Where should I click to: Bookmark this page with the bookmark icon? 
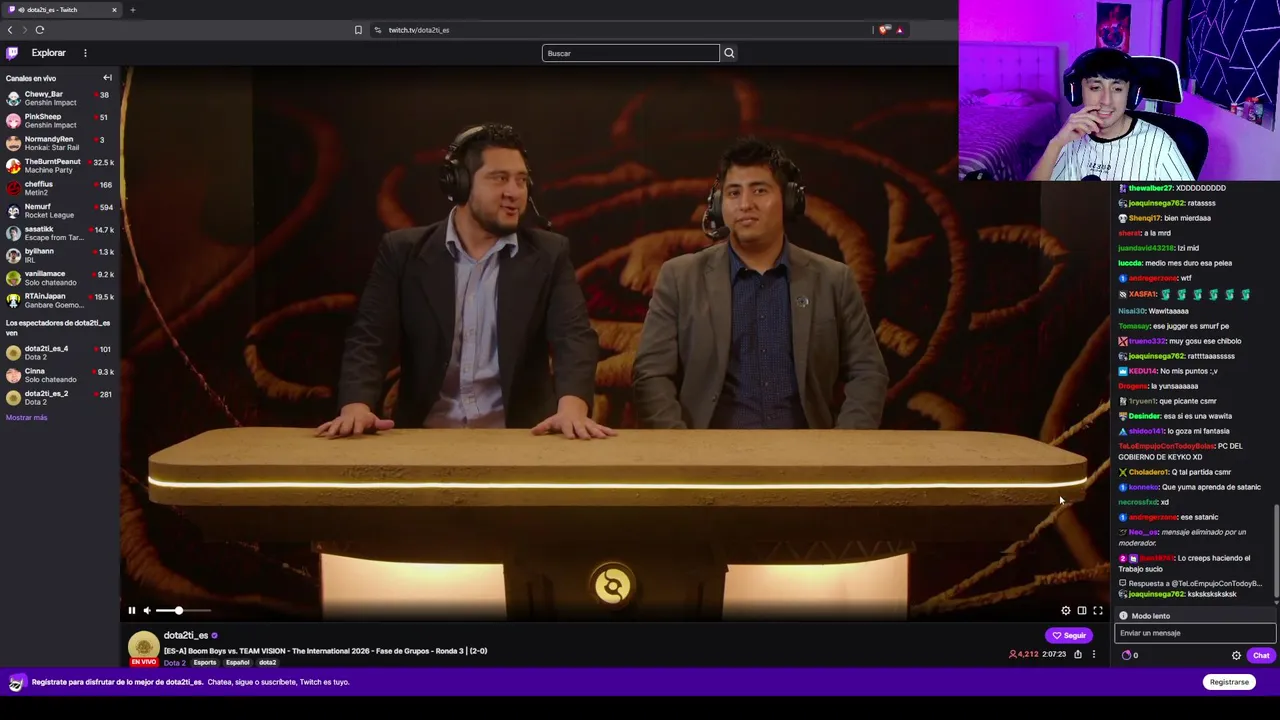pyautogui.click(x=358, y=30)
